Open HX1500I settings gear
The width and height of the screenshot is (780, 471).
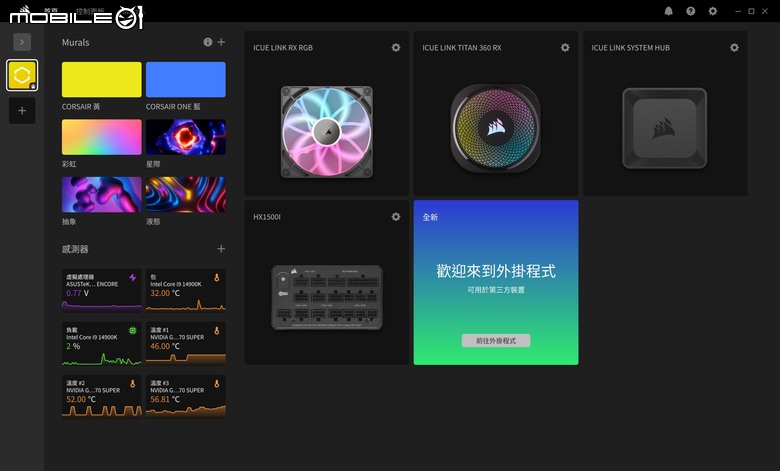pos(395,217)
